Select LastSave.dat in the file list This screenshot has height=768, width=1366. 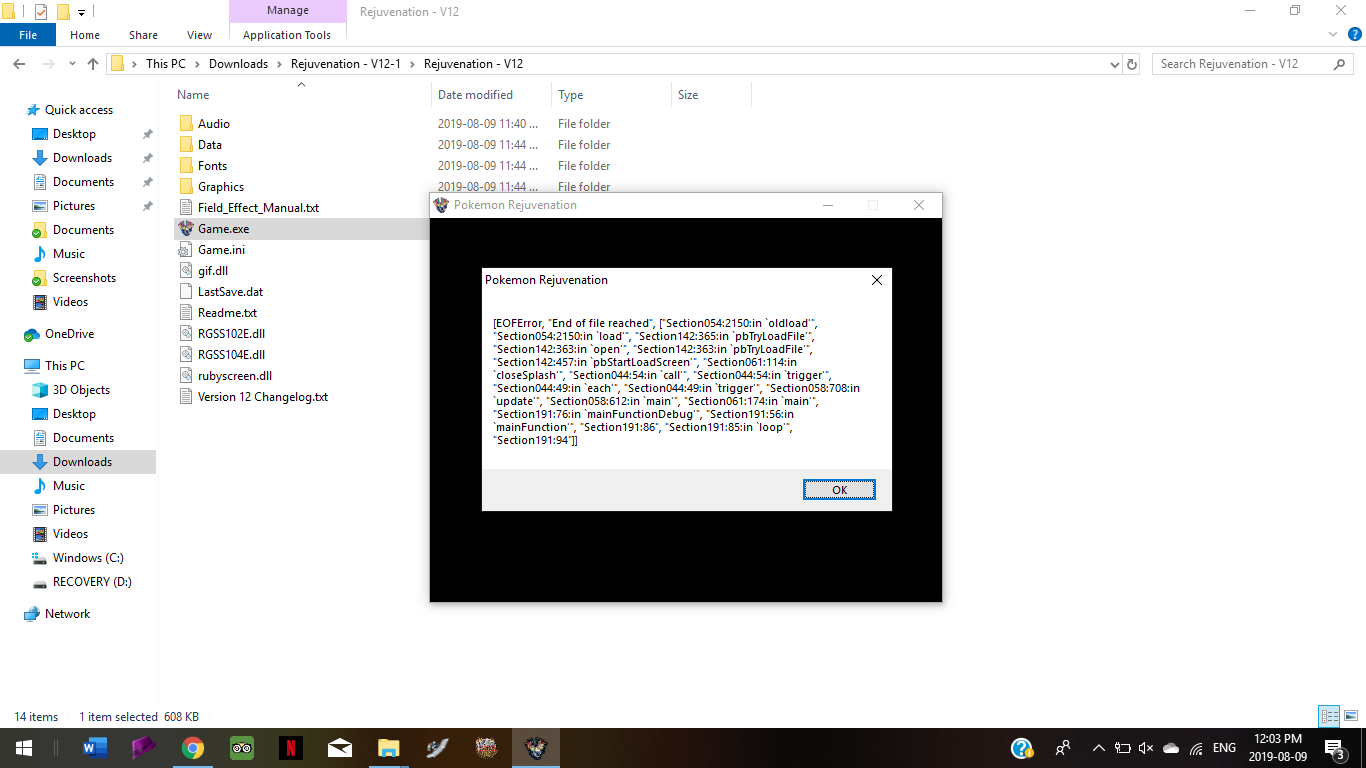point(230,292)
